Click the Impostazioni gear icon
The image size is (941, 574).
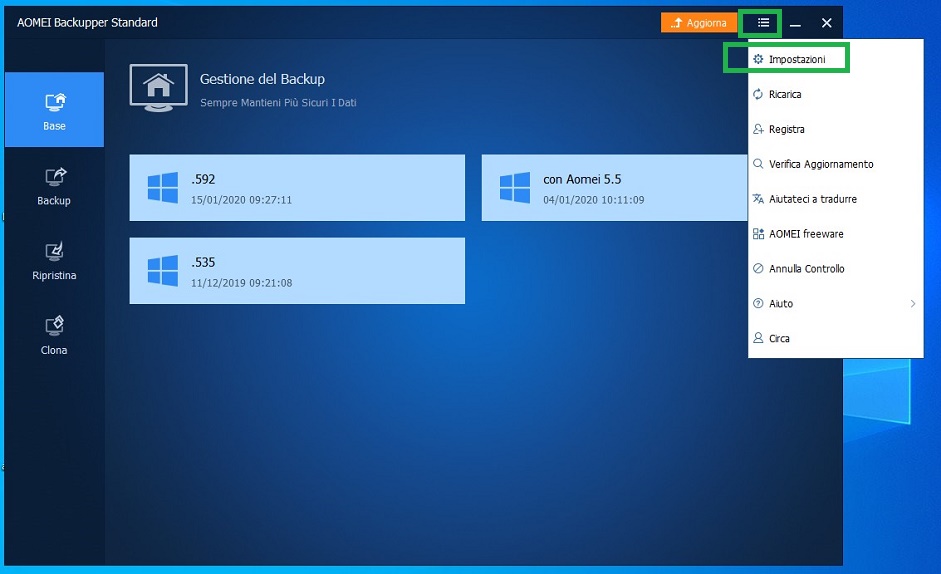[x=758, y=59]
